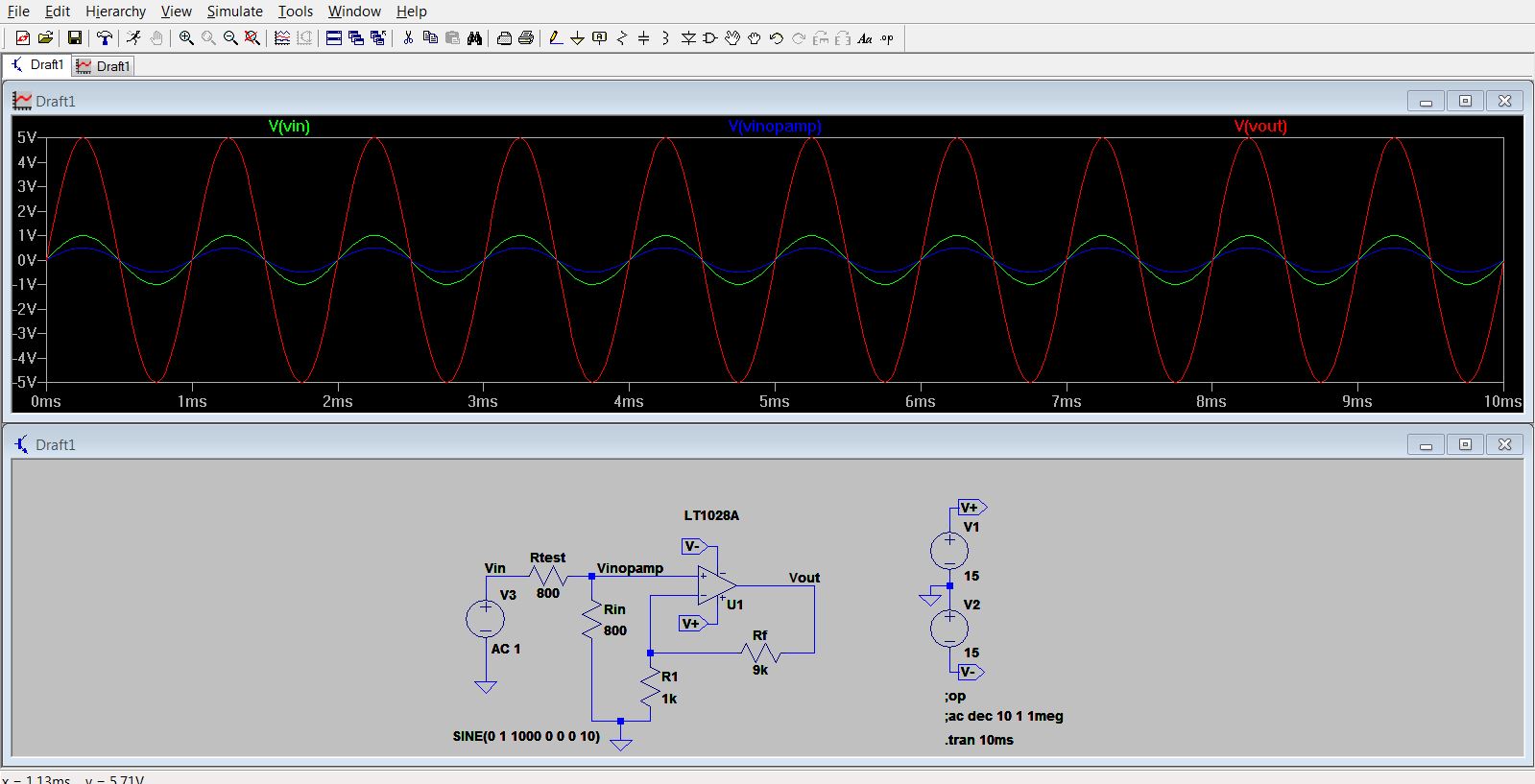
Task: Select the Copy tool icon
Action: 430,38
